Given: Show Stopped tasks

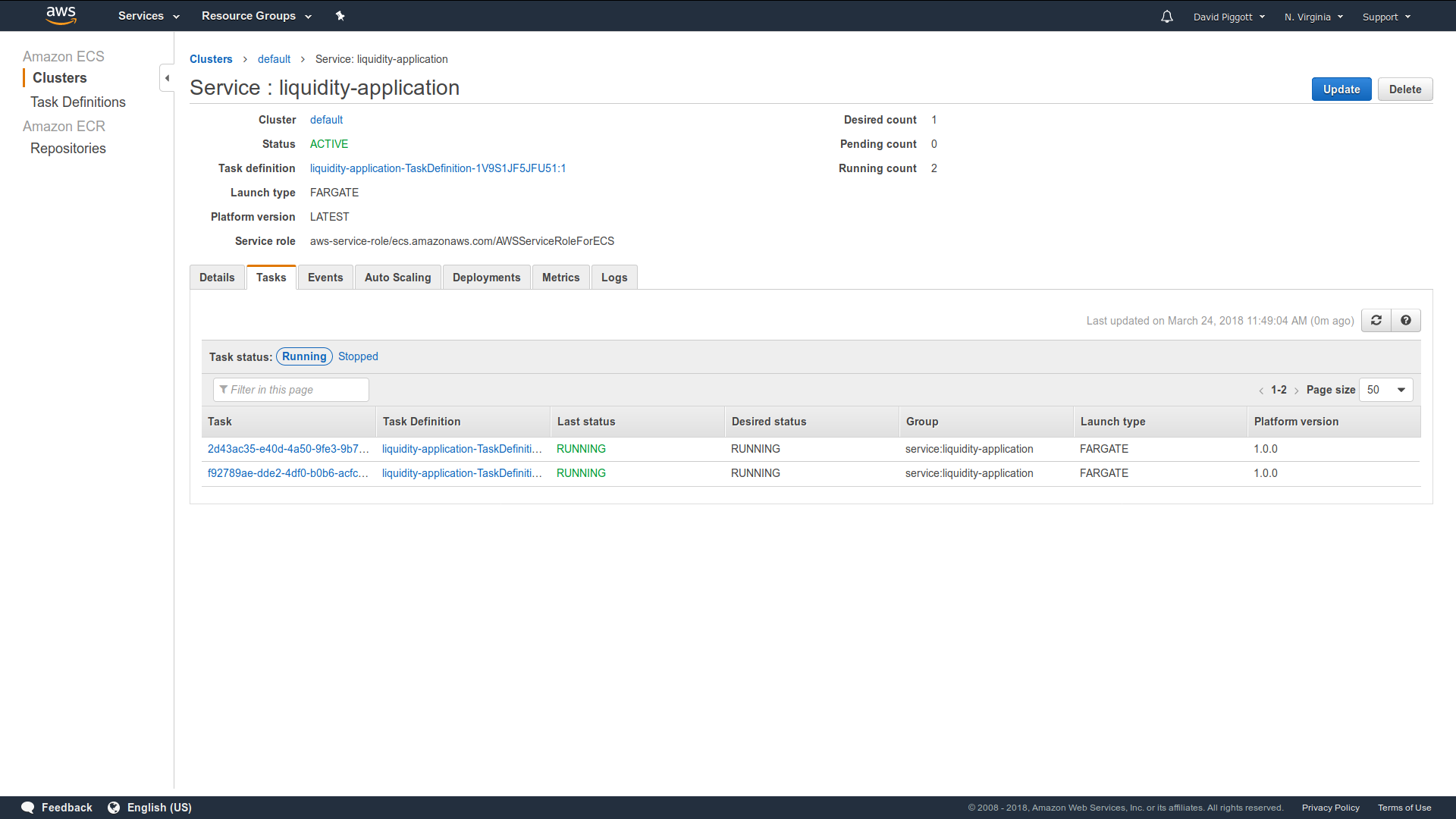Looking at the screenshot, I should 357,356.
